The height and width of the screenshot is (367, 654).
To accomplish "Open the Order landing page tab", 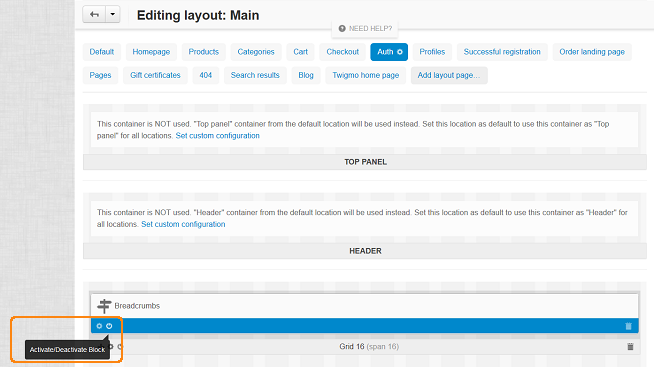I will 592,52.
